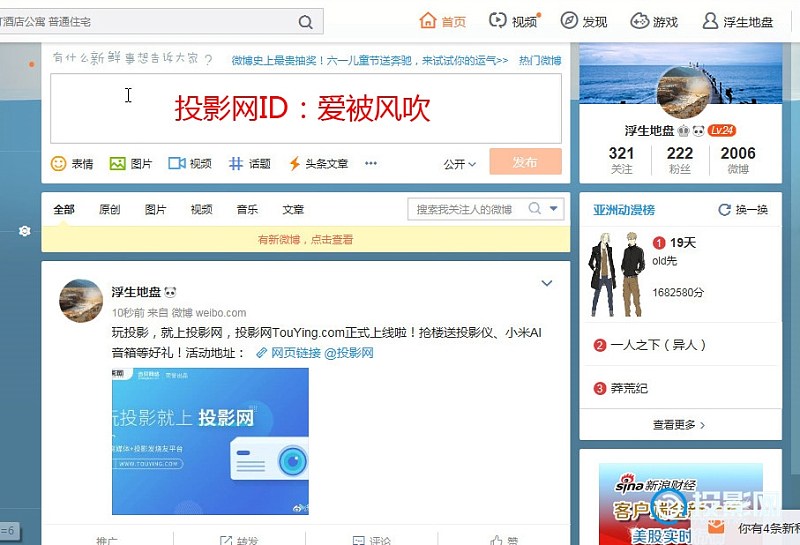The width and height of the screenshot is (800, 545).
Task: Open the 六一儿童节 lottery promo link
Action: pos(369,60)
